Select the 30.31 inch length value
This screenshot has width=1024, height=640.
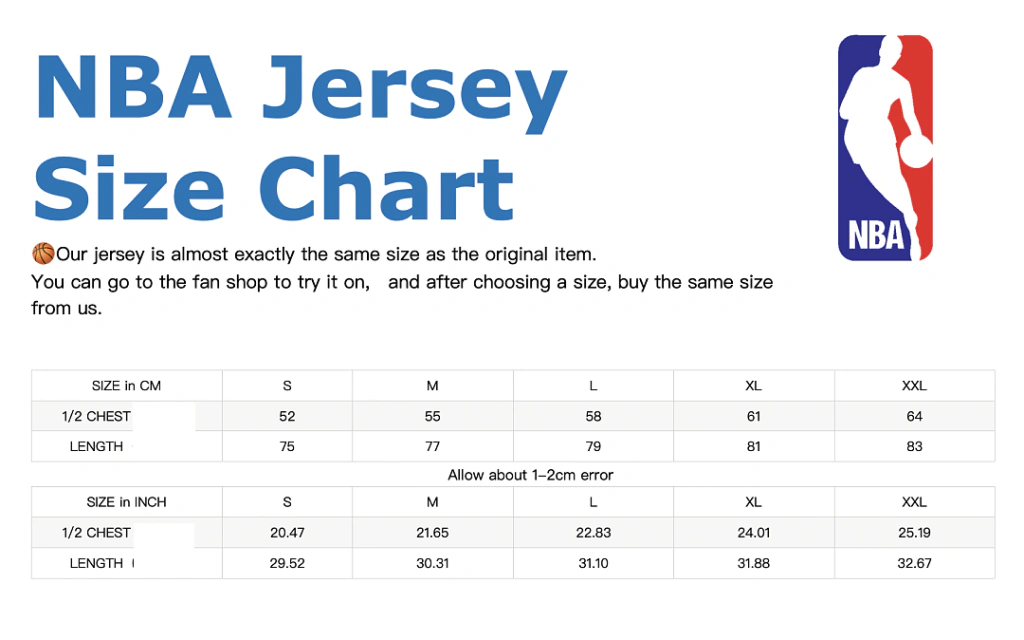click(x=432, y=563)
